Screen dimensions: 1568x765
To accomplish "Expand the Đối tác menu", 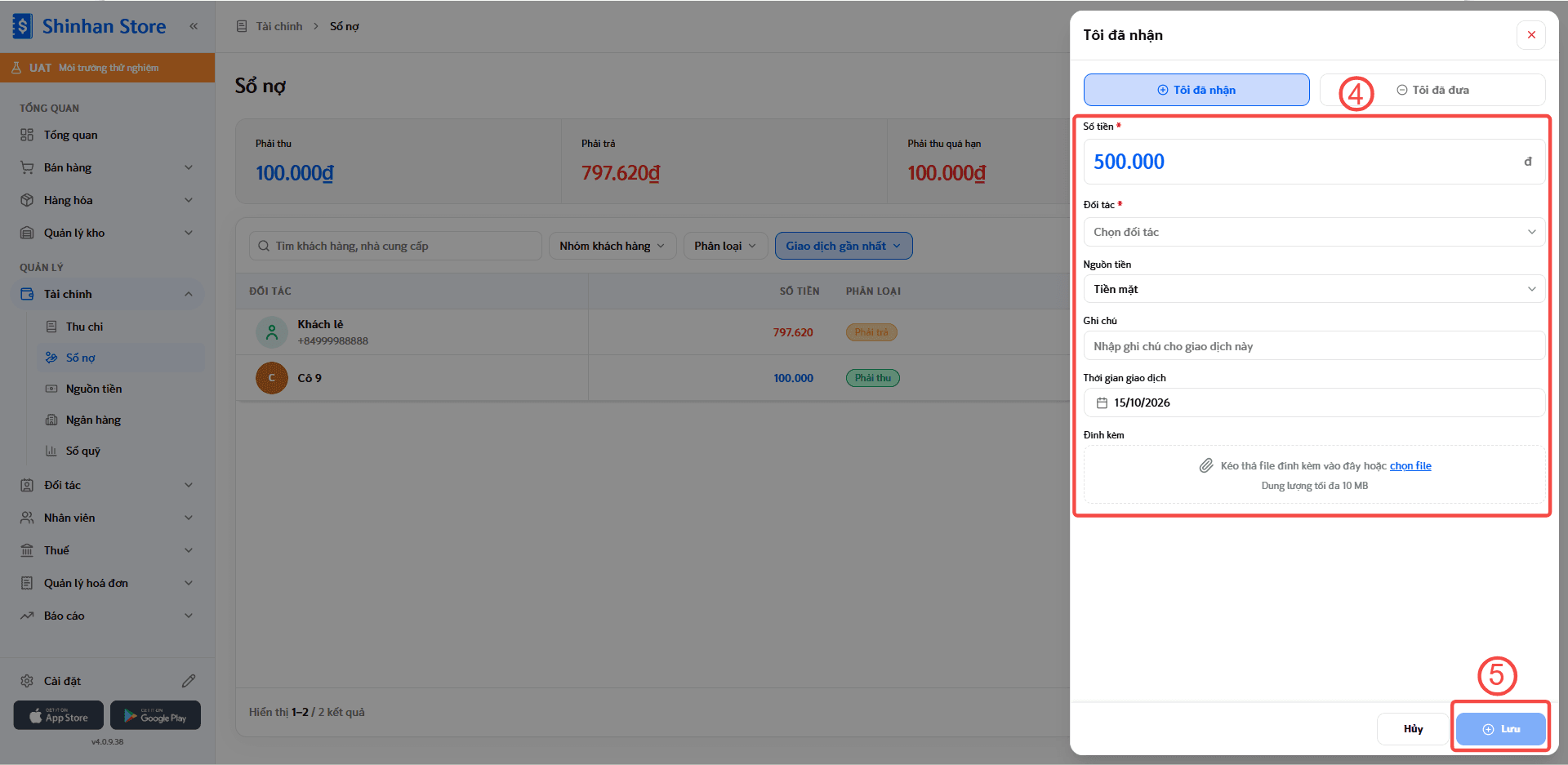I will 107,485.
